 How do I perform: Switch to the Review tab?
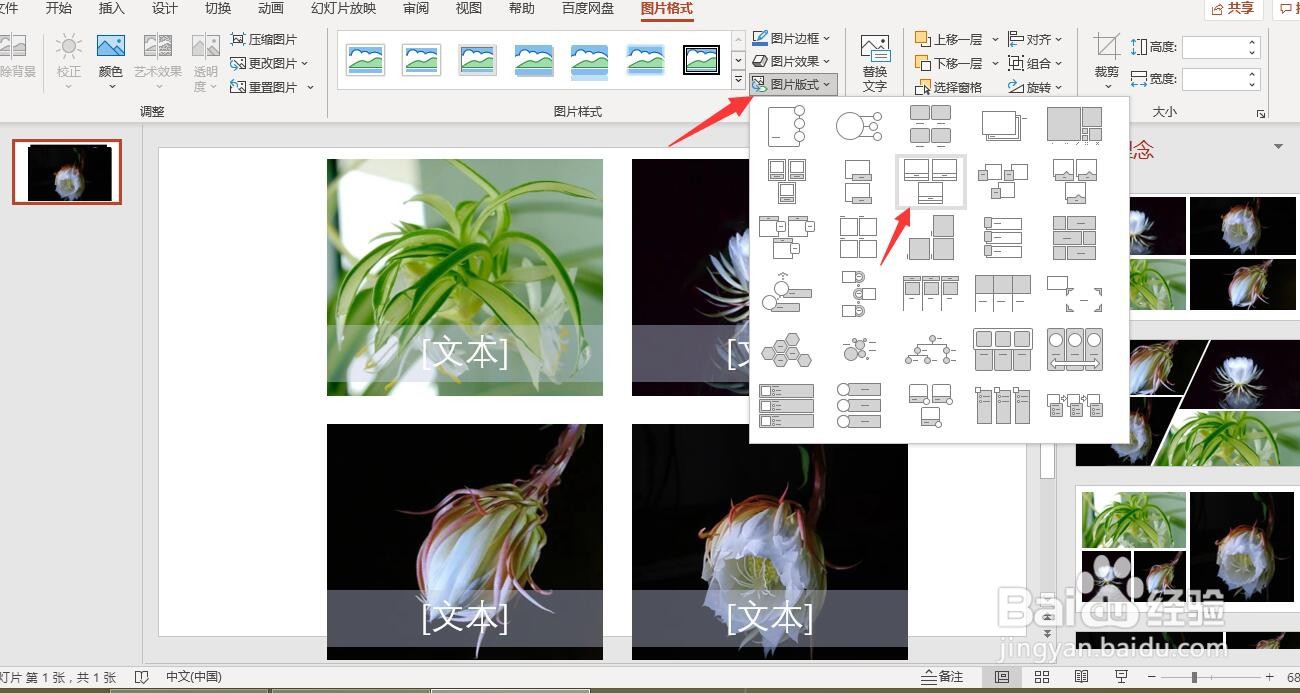click(x=416, y=9)
